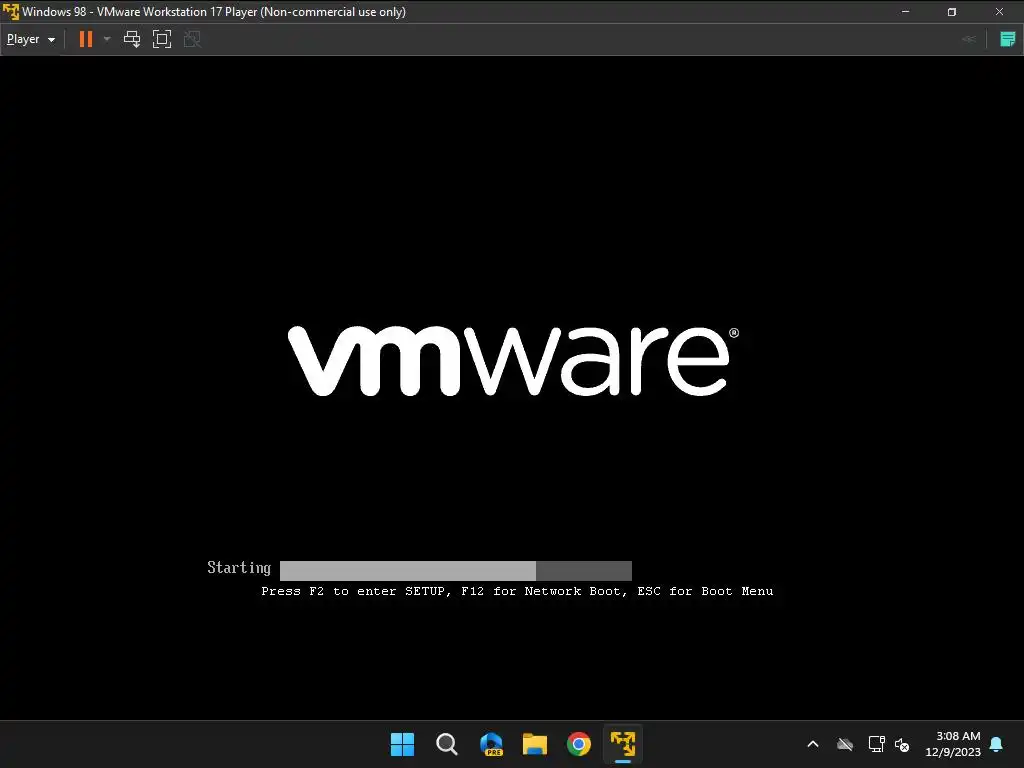Image resolution: width=1024 pixels, height=768 pixels.
Task: Open the notifications bell icon
Action: (x=997, y=744)
